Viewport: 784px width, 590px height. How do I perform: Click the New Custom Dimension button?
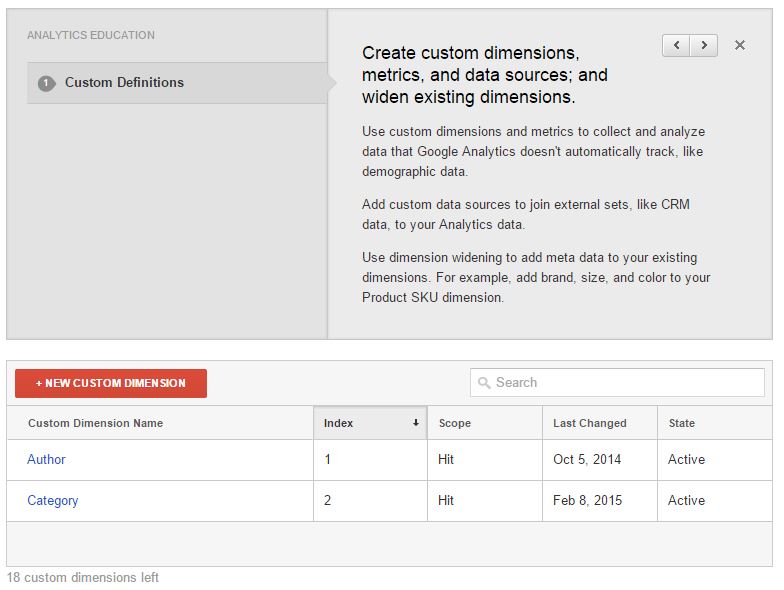[111, 383]
